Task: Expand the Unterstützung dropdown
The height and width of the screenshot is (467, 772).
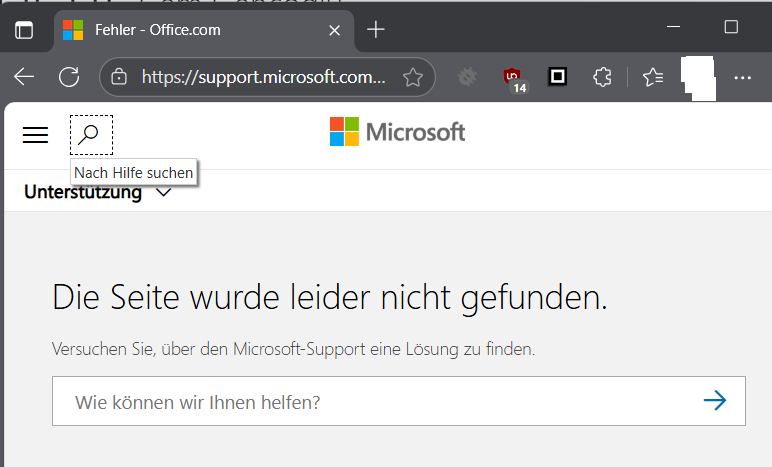Action: 97,192
